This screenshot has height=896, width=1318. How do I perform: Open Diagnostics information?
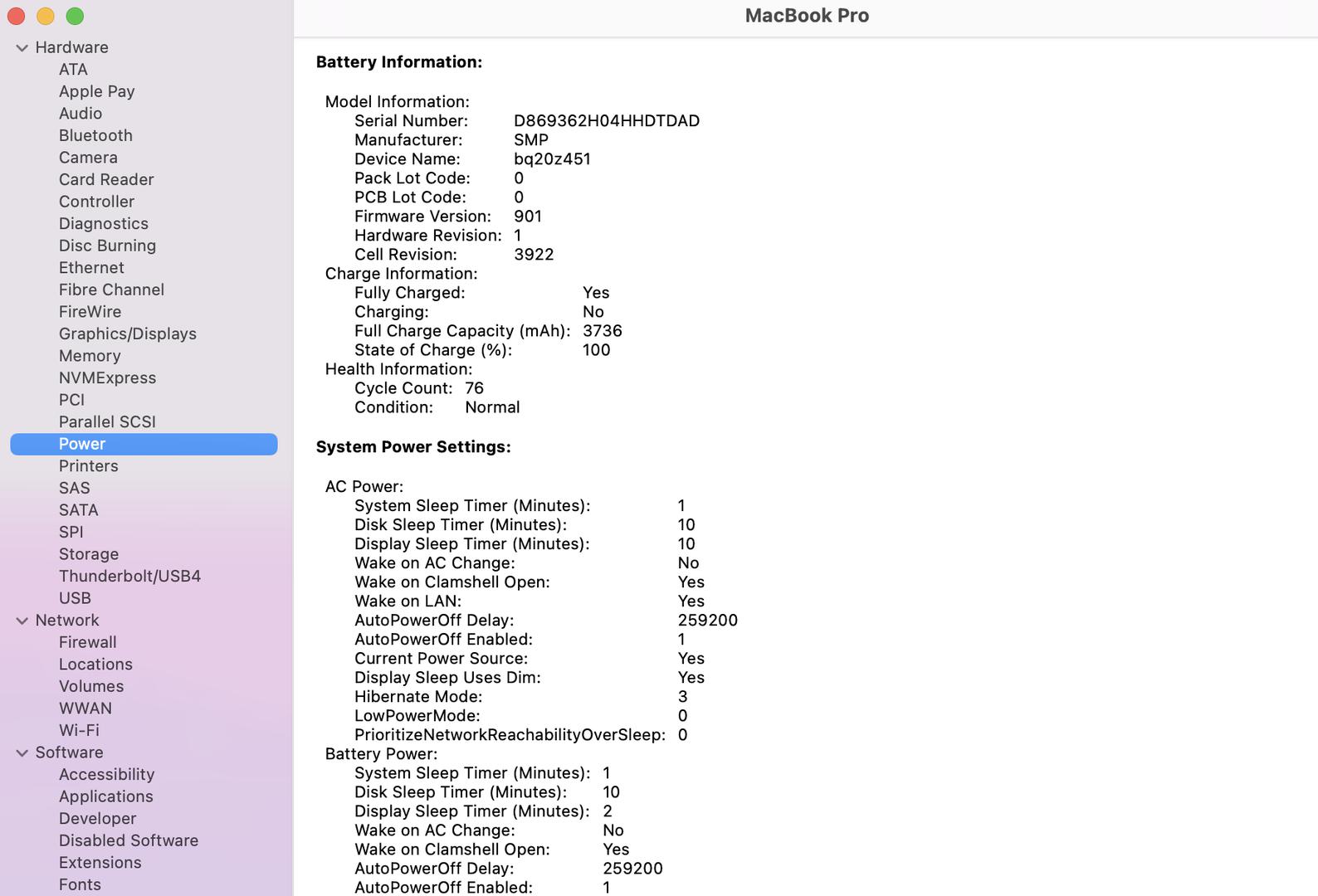[x=104, y=223]
